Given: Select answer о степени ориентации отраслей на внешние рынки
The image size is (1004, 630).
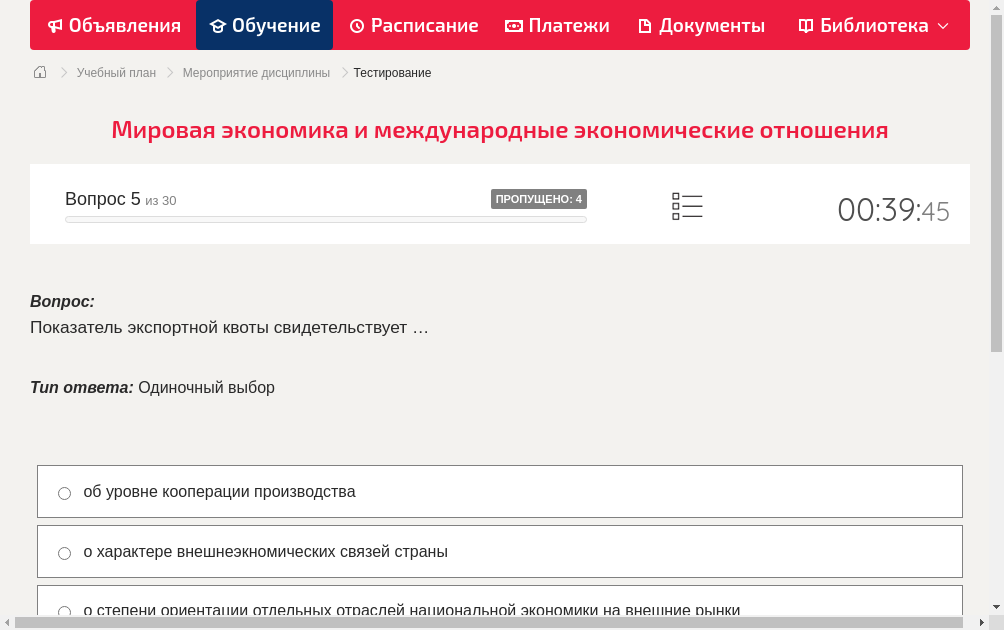Looking at the screenshot, I should pos(64,611).
